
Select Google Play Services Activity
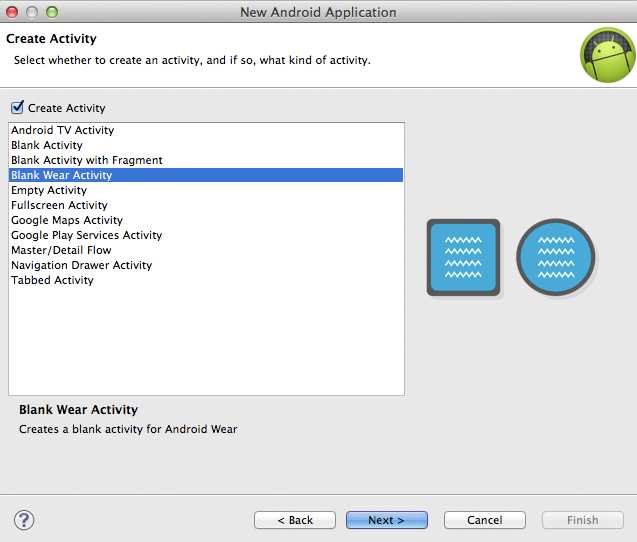click(x=206, y=235)
